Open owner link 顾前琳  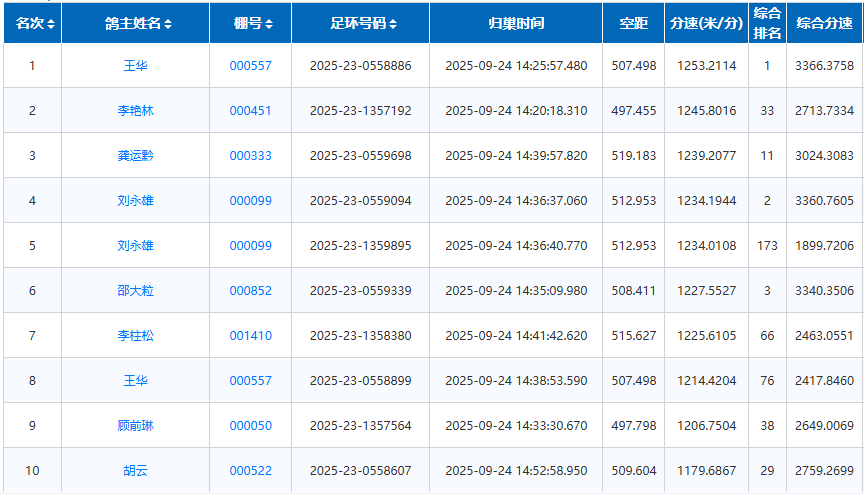(135, 426)
